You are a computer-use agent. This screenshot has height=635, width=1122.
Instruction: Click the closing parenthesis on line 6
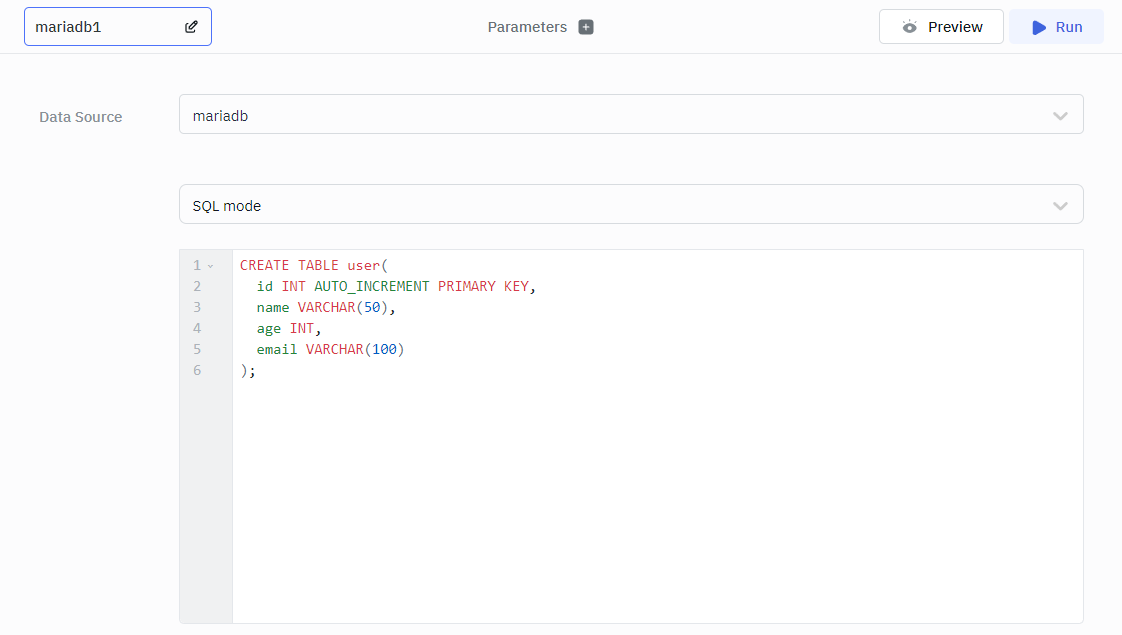point(244,370)
